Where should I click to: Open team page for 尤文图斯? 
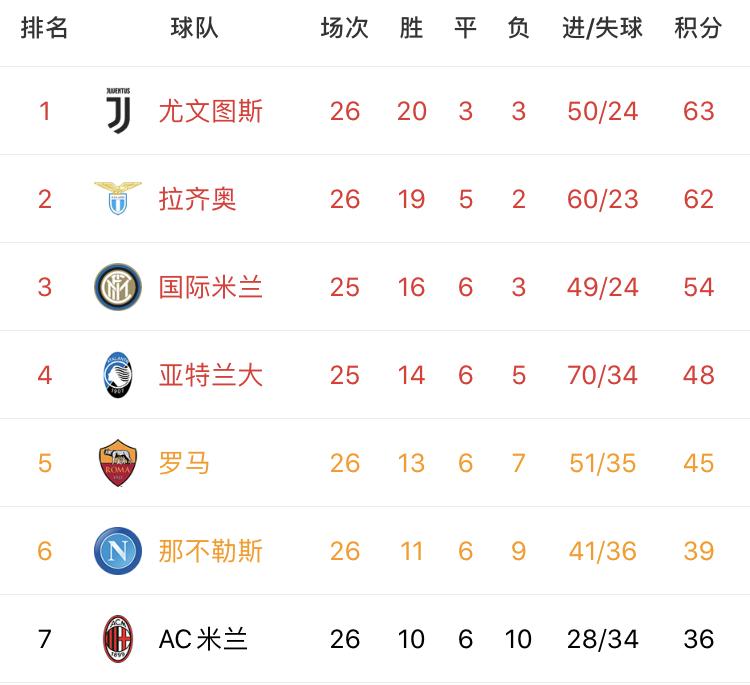pos(210,111)
